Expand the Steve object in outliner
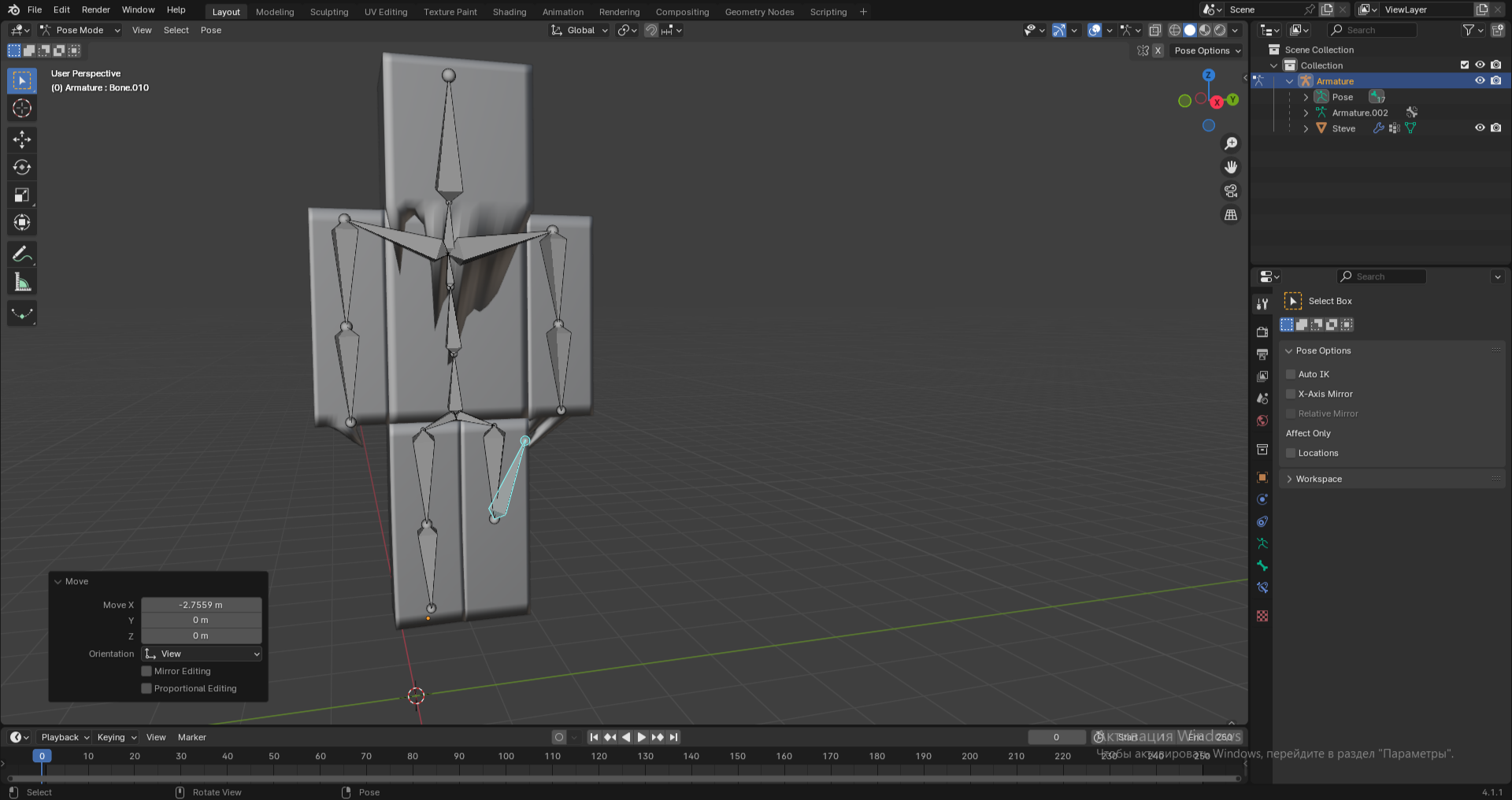Viewport: 1512px width, 800px height. coord(1306,128)
